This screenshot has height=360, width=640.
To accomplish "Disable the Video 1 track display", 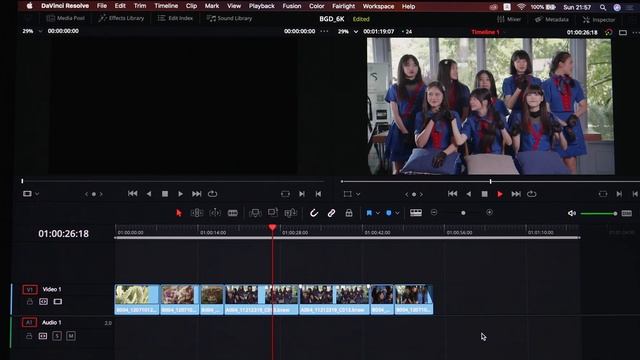I will [x=58, y=302].
